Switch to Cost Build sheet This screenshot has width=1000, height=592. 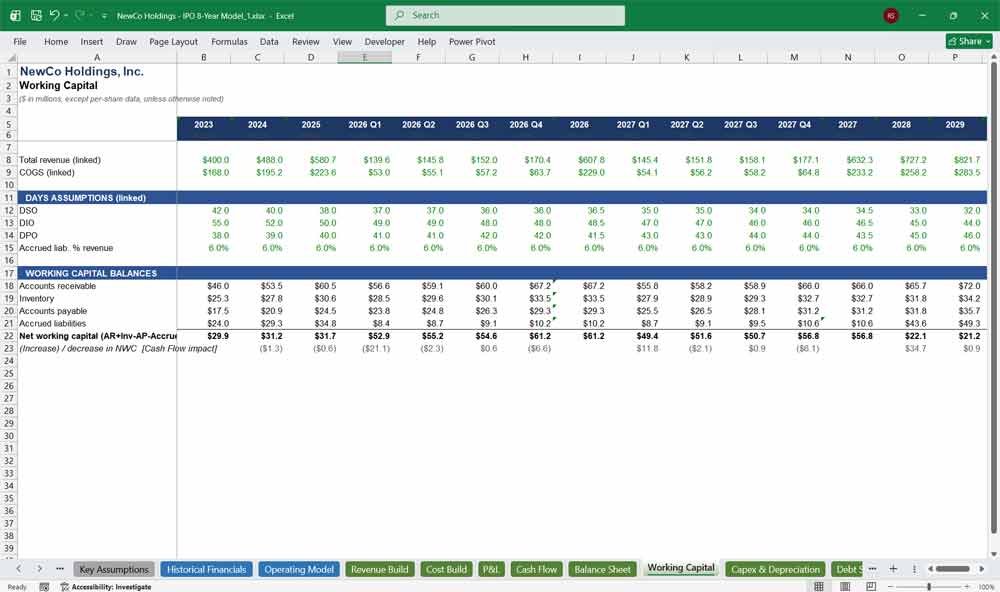click(x=446, y=569)
